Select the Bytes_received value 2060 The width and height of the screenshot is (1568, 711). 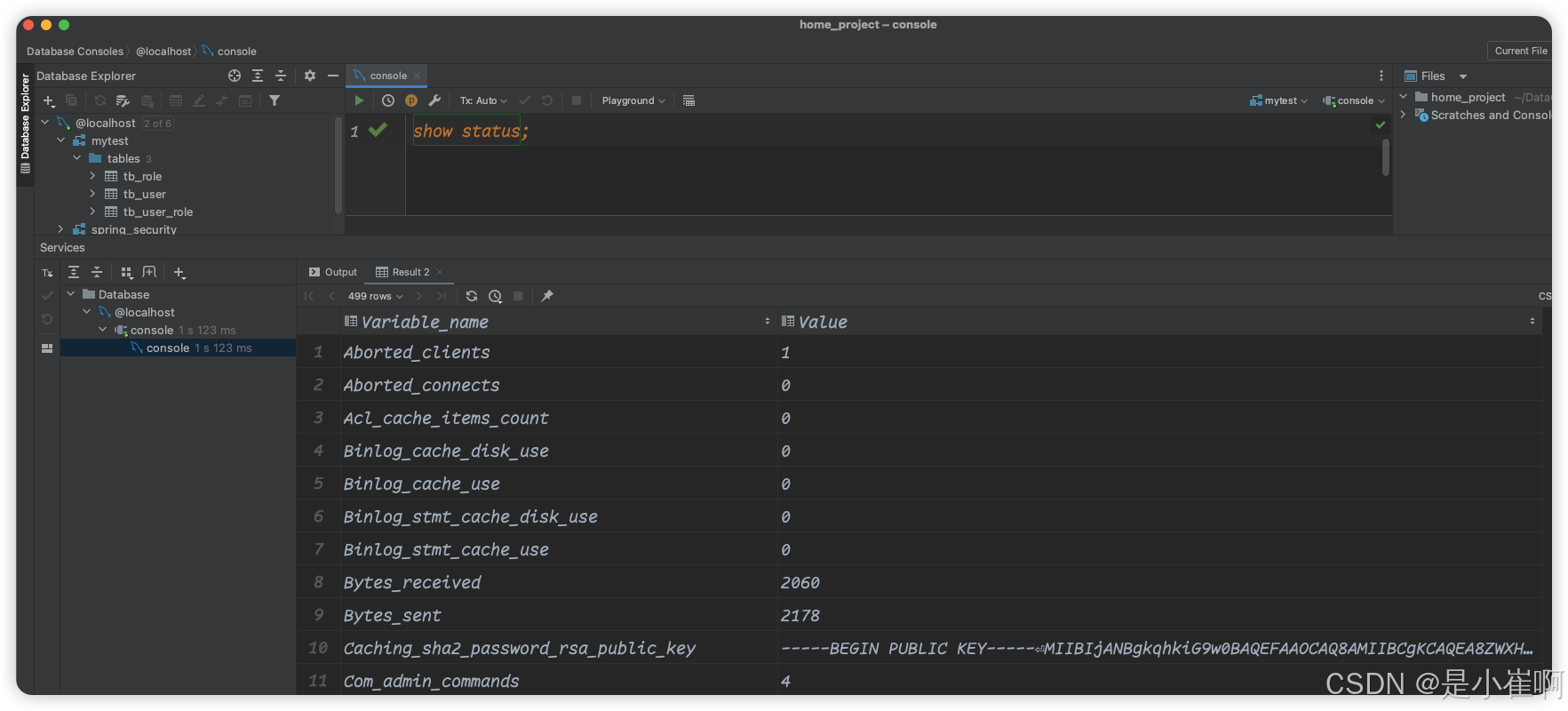1159,582
